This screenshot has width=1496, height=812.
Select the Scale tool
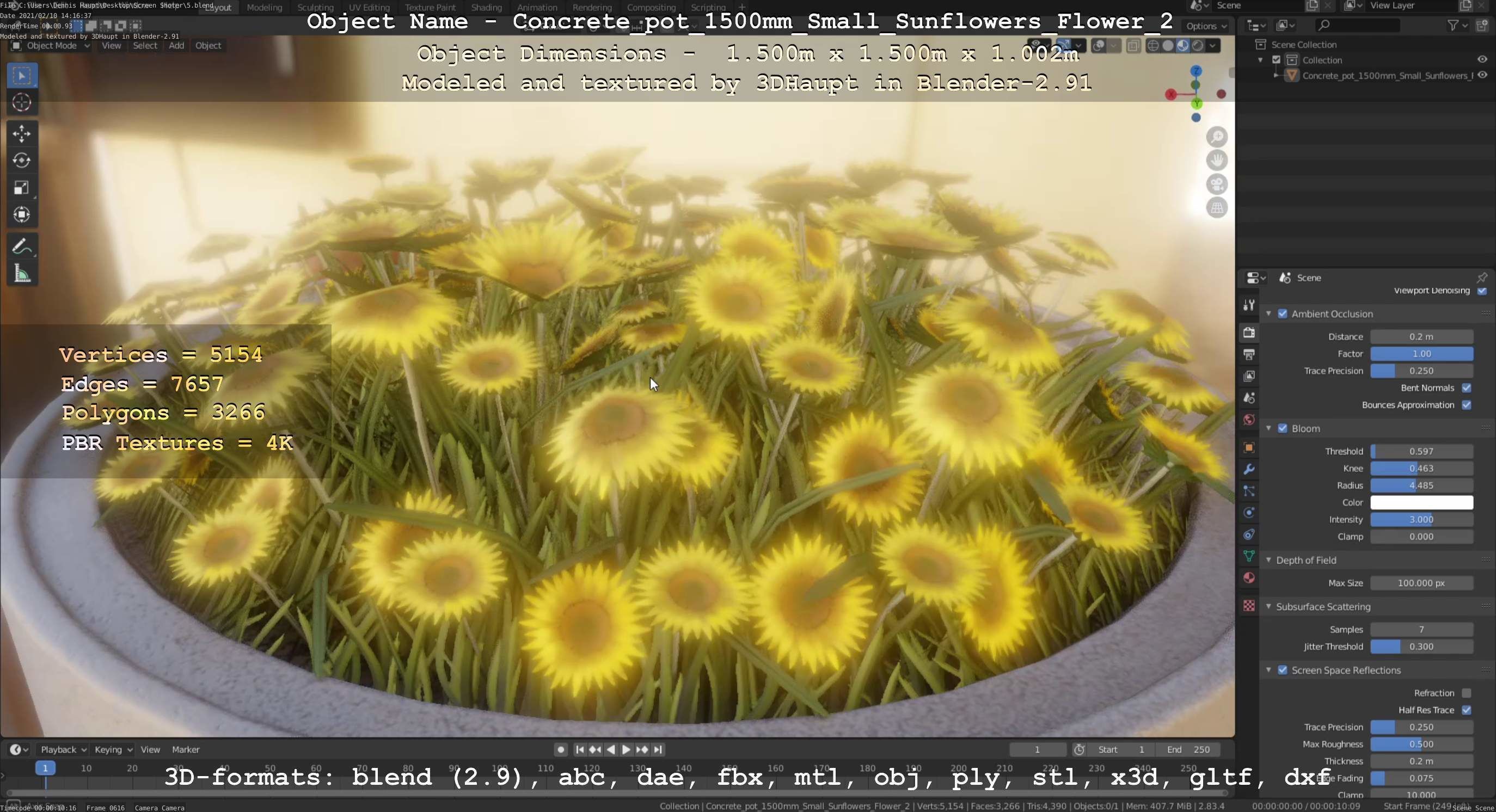(22, 187)
